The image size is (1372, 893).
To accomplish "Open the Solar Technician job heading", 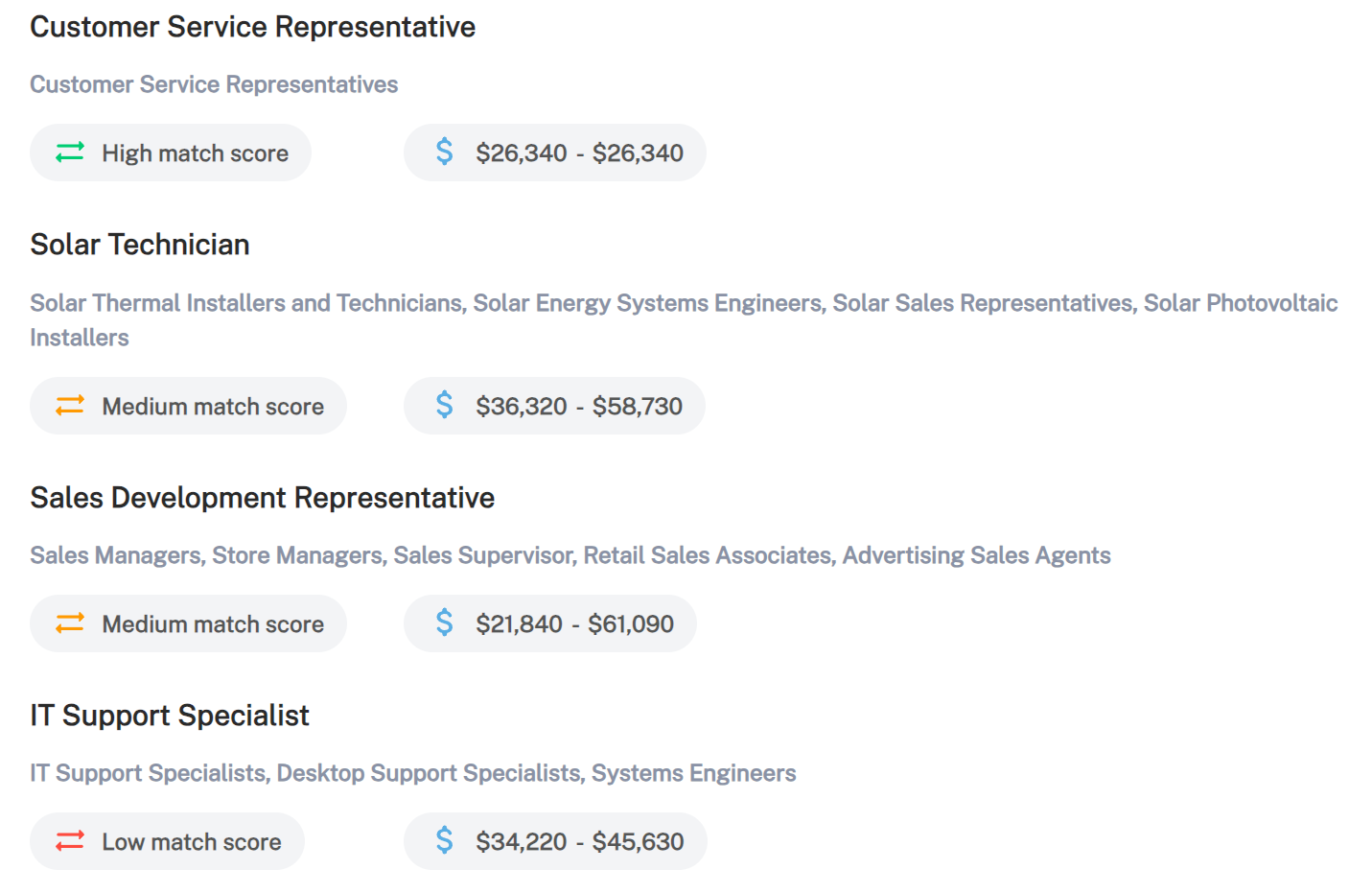I will pos(140,245).
